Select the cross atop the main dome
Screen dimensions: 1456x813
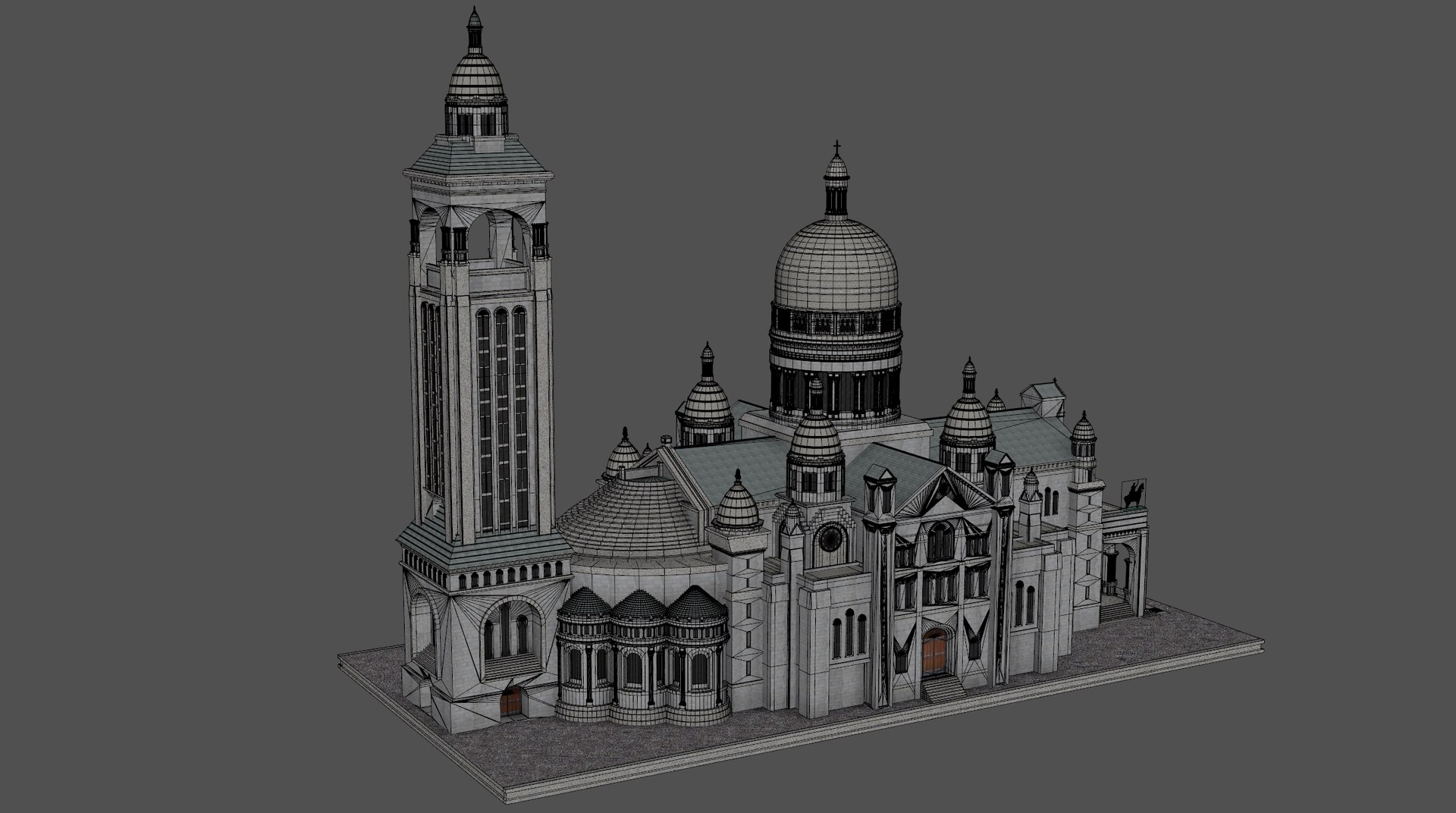click(837, 146)
